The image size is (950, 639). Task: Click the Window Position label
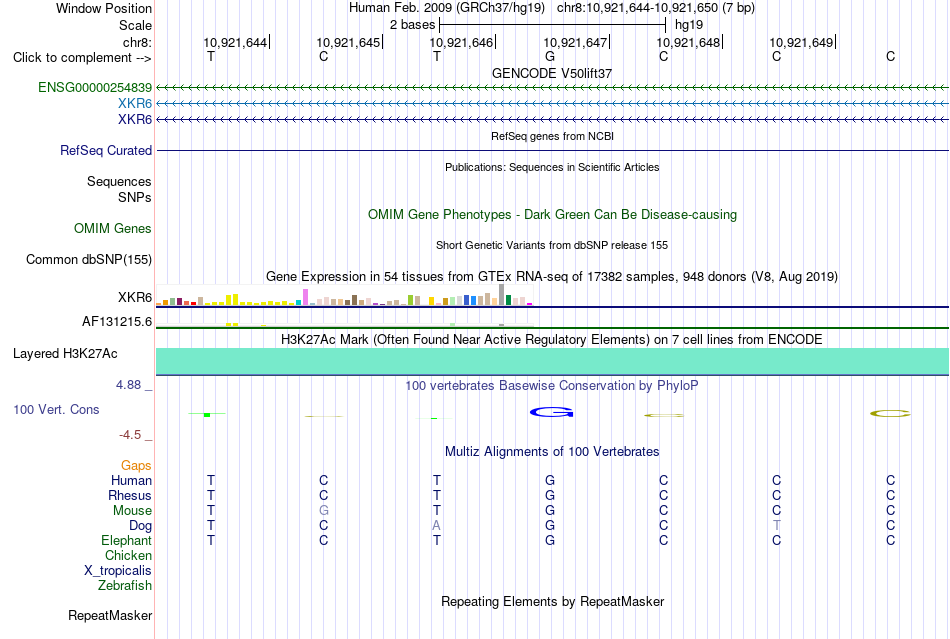coord(104,8)
